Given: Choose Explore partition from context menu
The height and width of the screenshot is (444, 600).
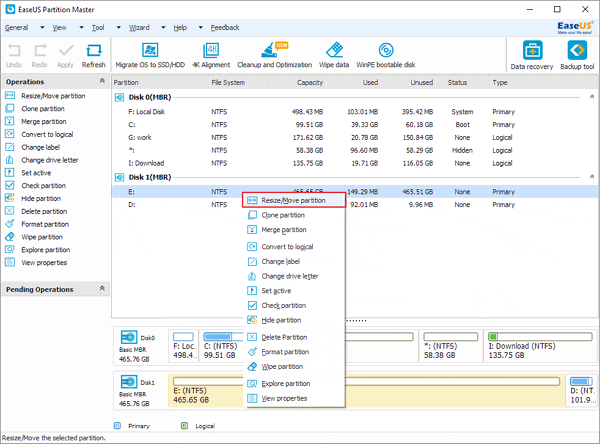Looking at the screenshot, I should tap(294, 384).
